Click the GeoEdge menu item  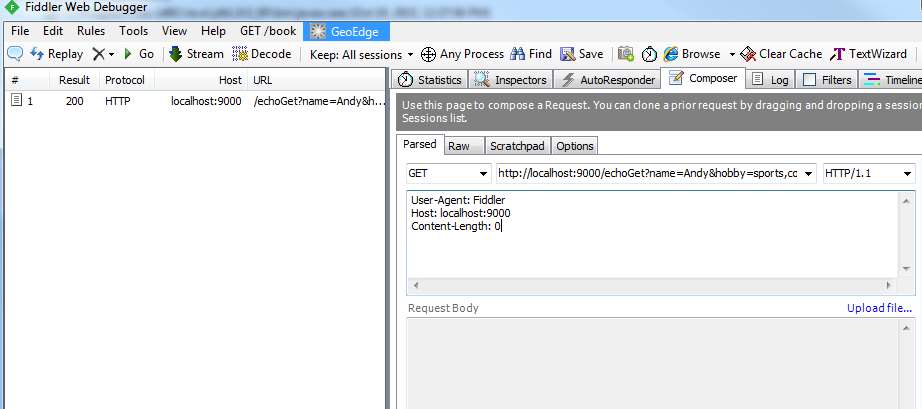[346, 32]
